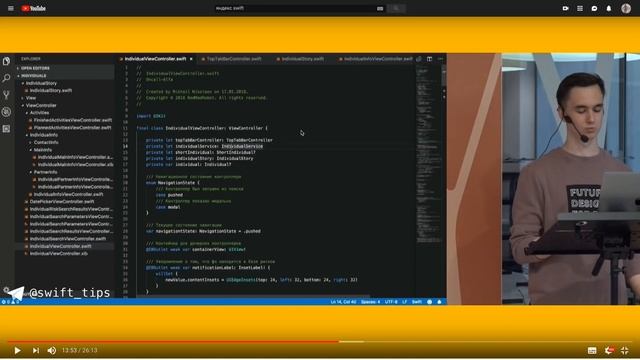
Task: Open FinishedActivitiesViewController.swift file
Action: pos(73,120)
